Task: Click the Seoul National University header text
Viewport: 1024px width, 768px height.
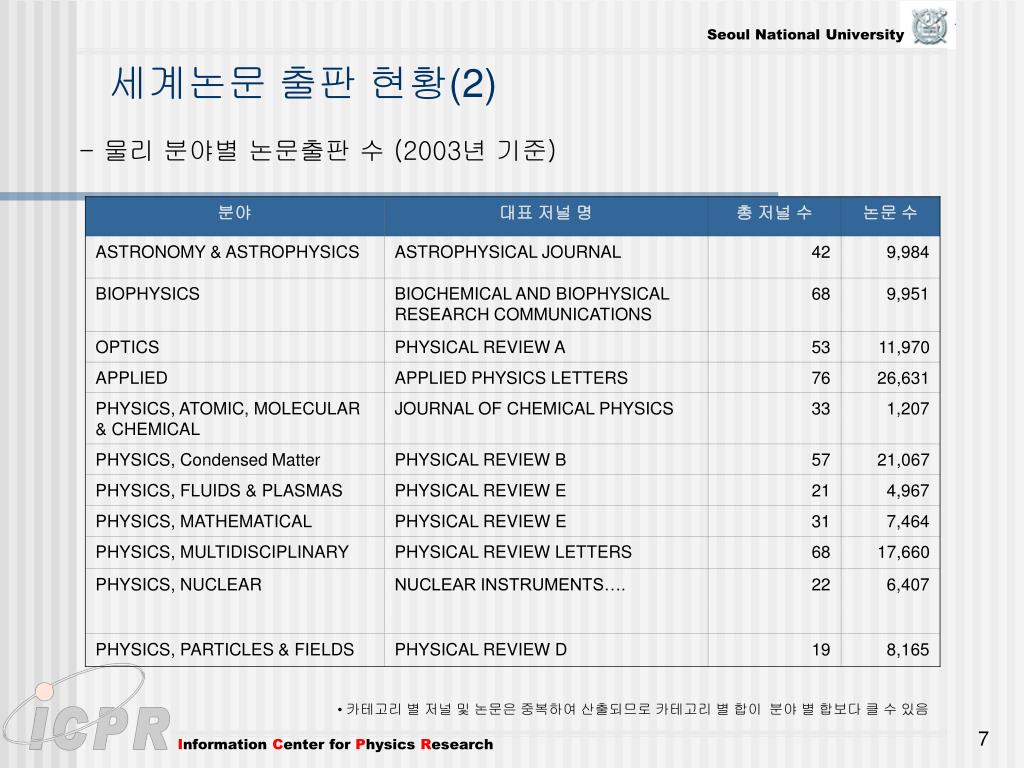Action: pyautogui.click(x=805, y=35)
